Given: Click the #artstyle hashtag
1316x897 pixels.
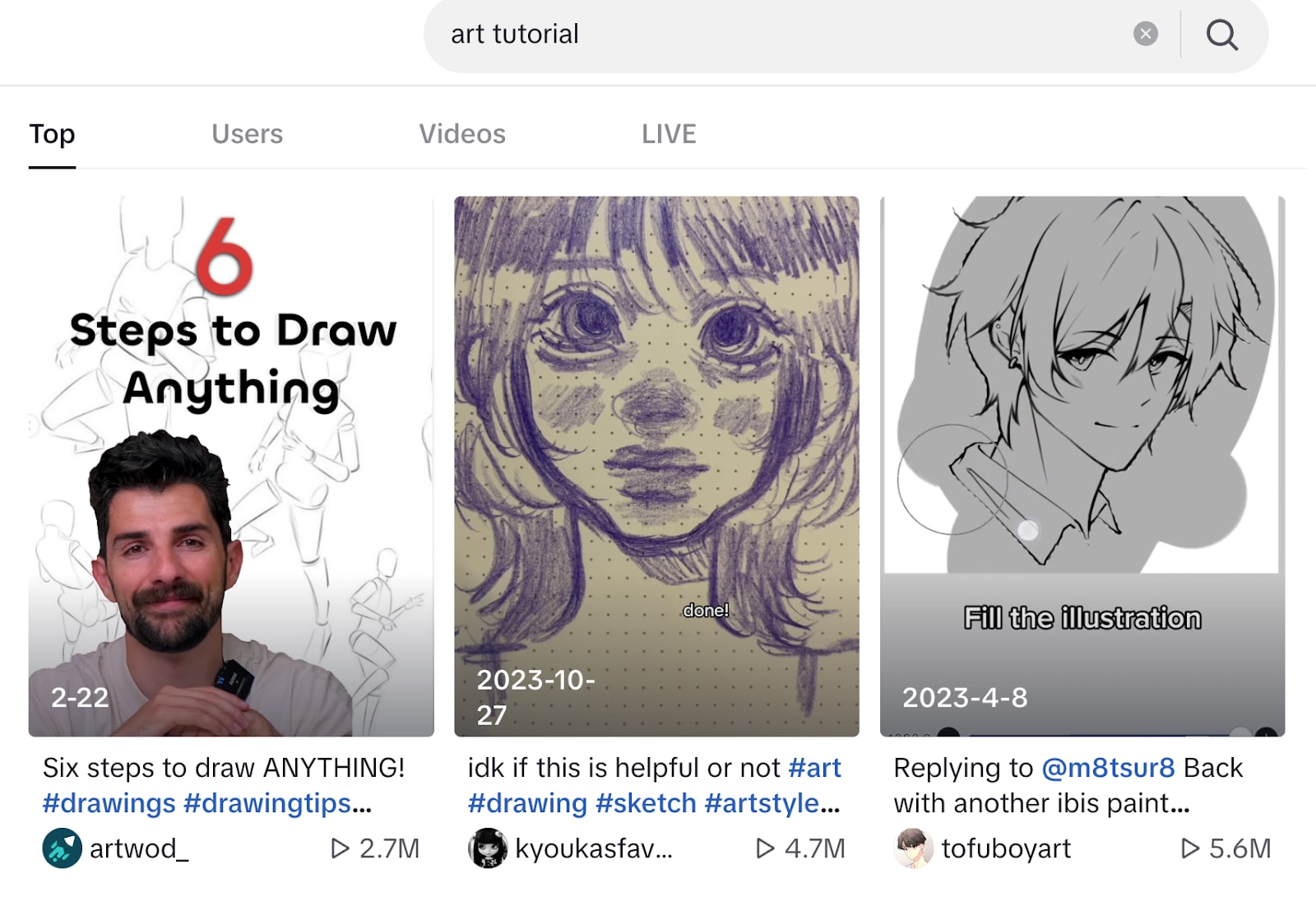Looking at the screenshot, I should click(x=762, y=803).
